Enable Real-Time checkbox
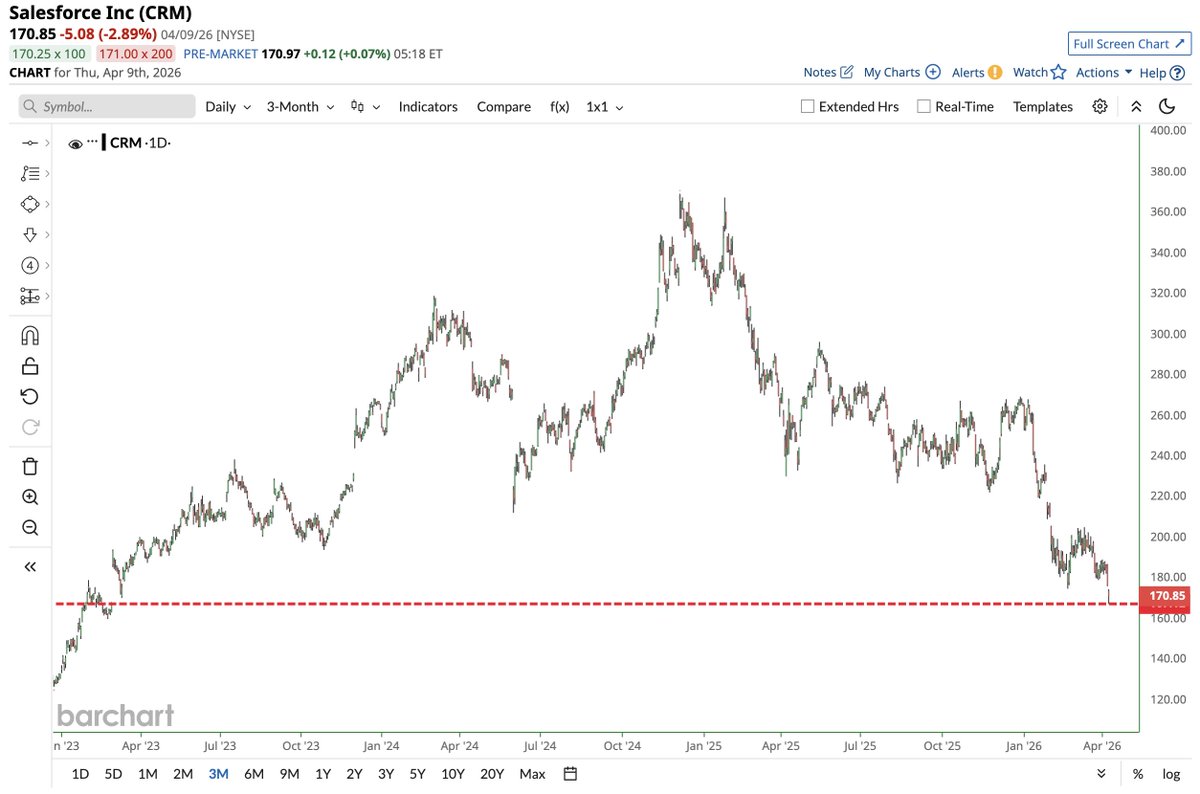Screen dimensions: 1200x794 (923, 106)
